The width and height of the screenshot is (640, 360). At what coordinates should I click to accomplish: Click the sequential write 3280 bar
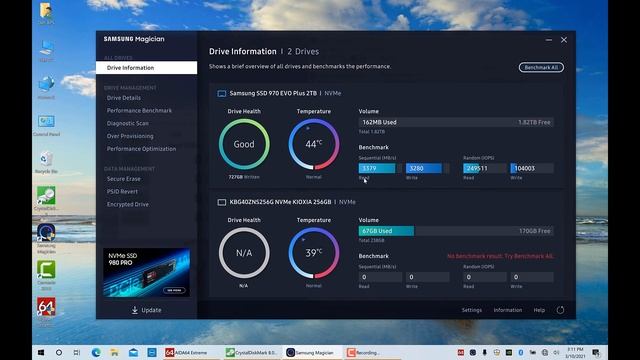[x=427, y=168]
